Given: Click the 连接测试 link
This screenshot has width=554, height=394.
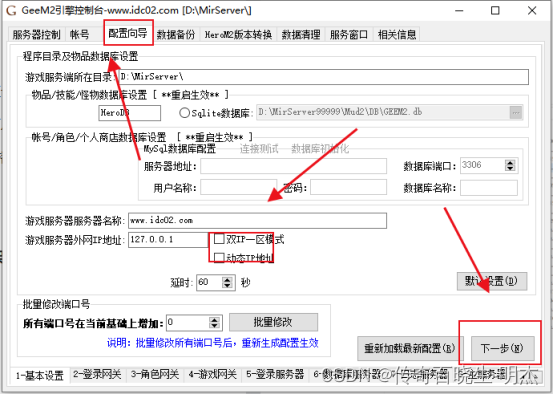Looking at the screenshot, I should pyautogui.click(x=259, y=149).
